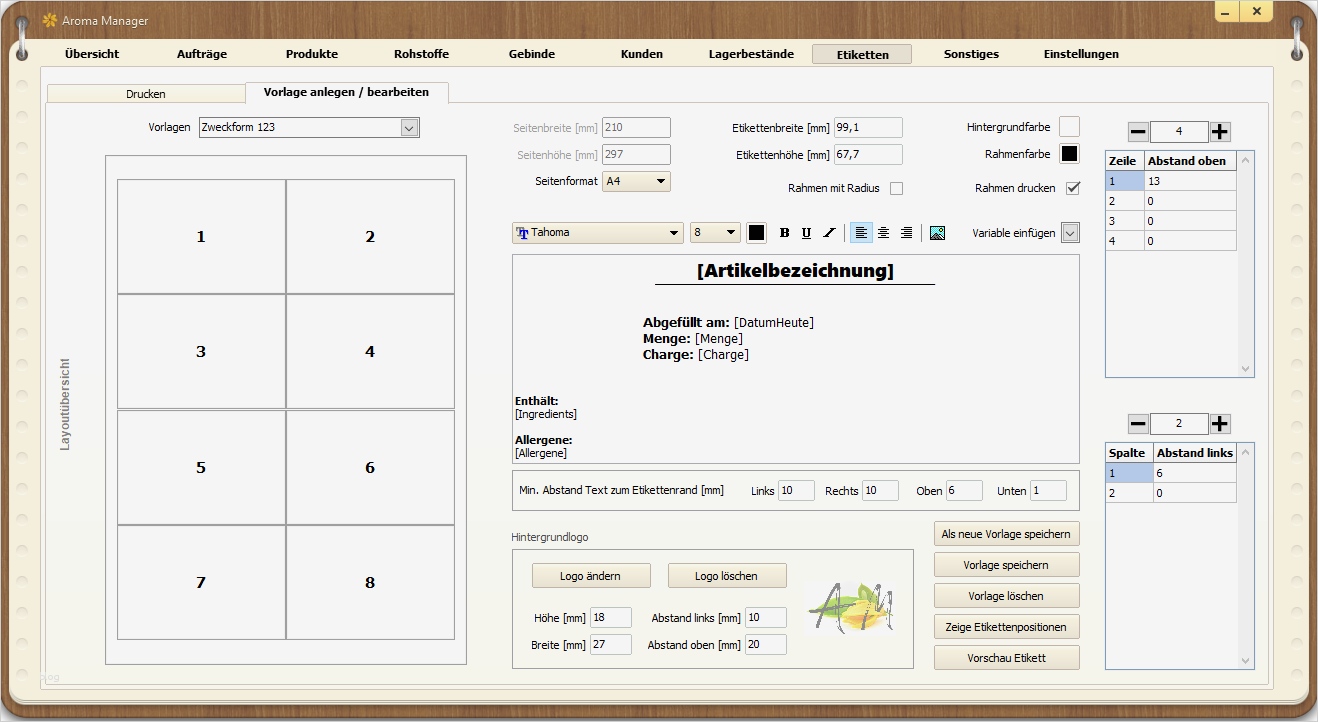1318x722 pixels.
Task: Decrease column count with minus button
Action: tap(1138, 424)
